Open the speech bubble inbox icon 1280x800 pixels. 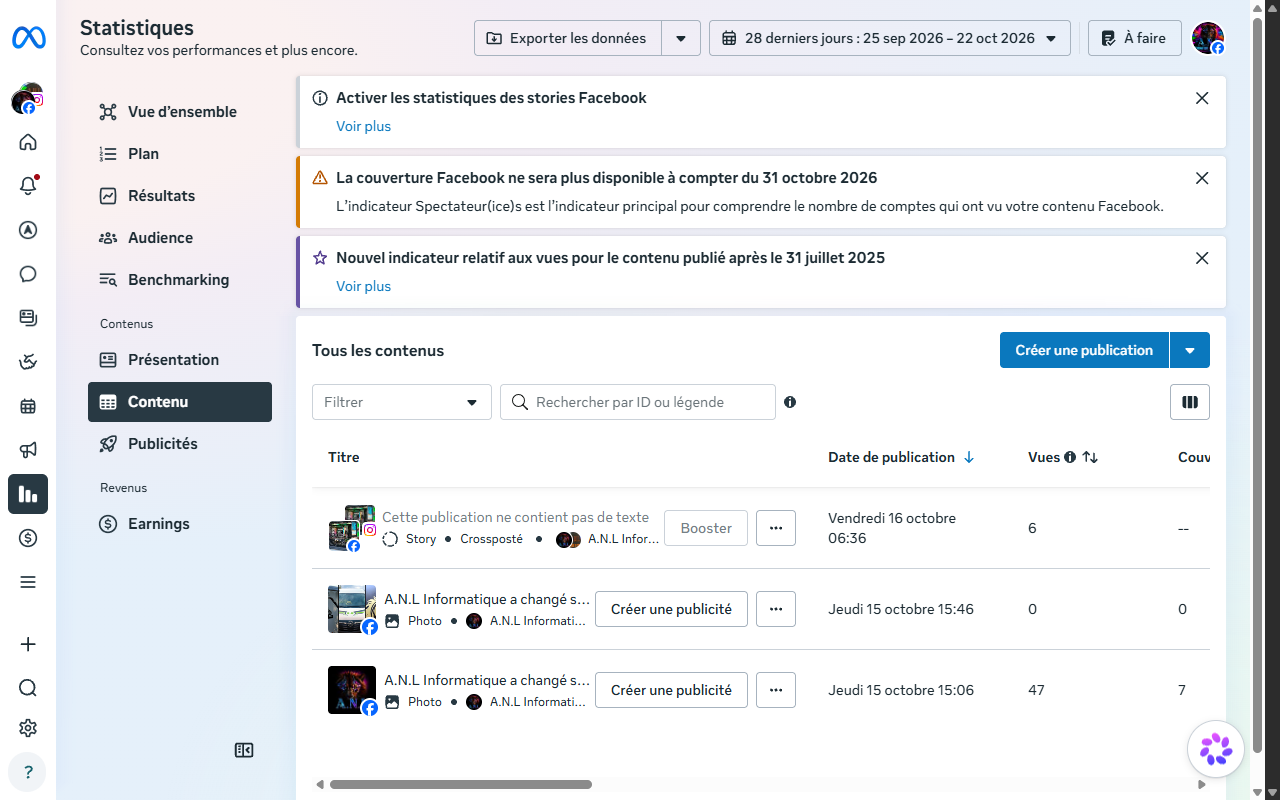28,274
